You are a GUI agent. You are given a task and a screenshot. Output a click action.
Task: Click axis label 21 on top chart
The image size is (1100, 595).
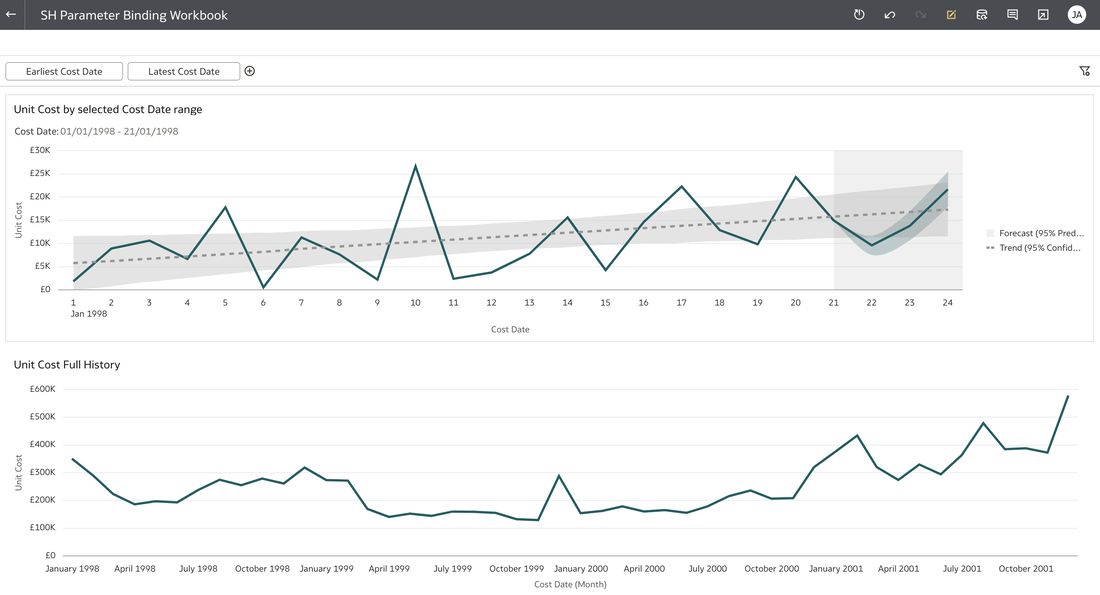[x=833, y=302]
